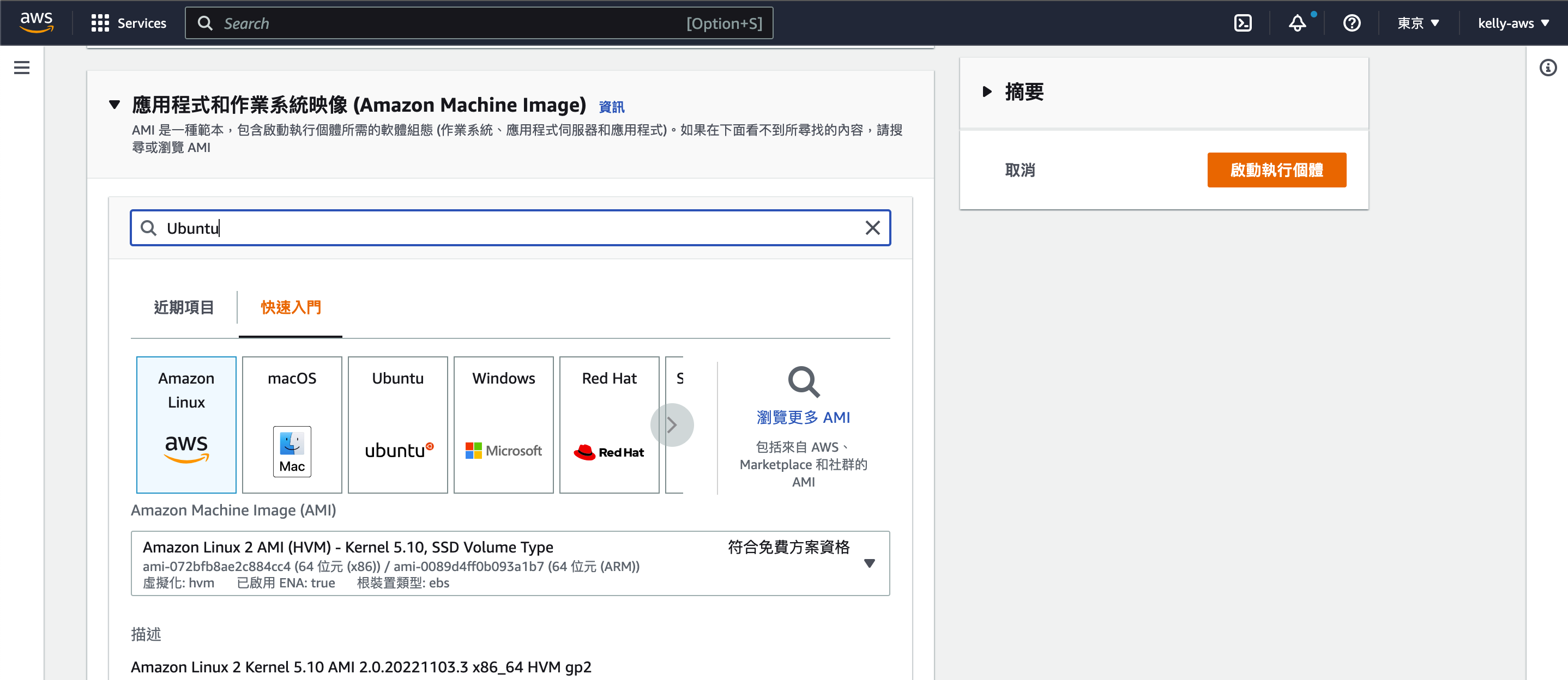1568x680 pixels.
Task: Select the Amazon Linux AMI tile
Action: pyautogui.click(x=186, y=424)
